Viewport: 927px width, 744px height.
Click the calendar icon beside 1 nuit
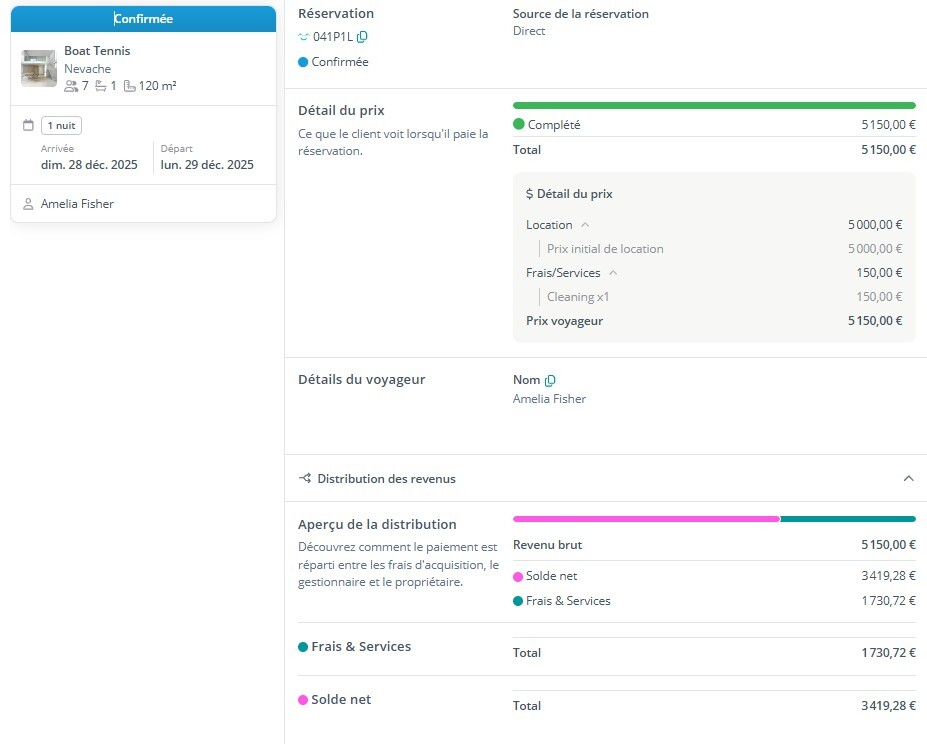[28, 125]
